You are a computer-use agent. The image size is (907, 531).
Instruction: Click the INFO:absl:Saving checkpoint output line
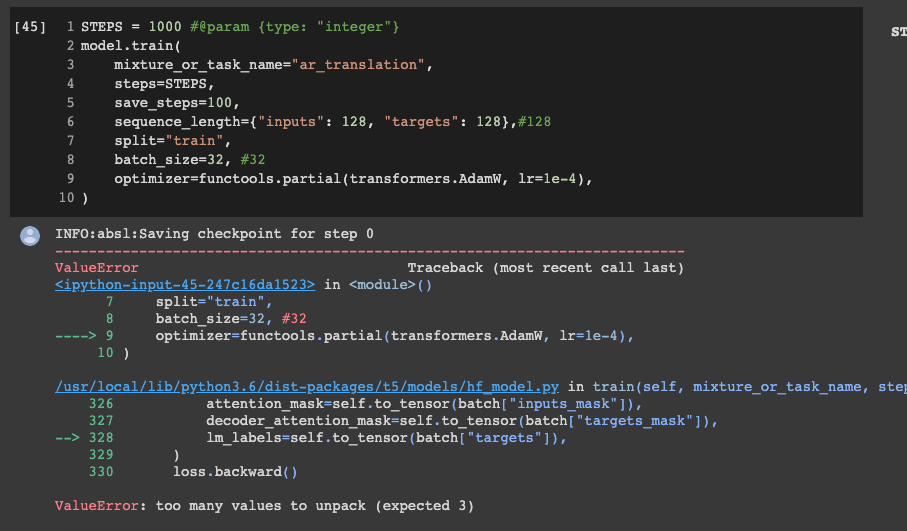[x=215, y=234]
